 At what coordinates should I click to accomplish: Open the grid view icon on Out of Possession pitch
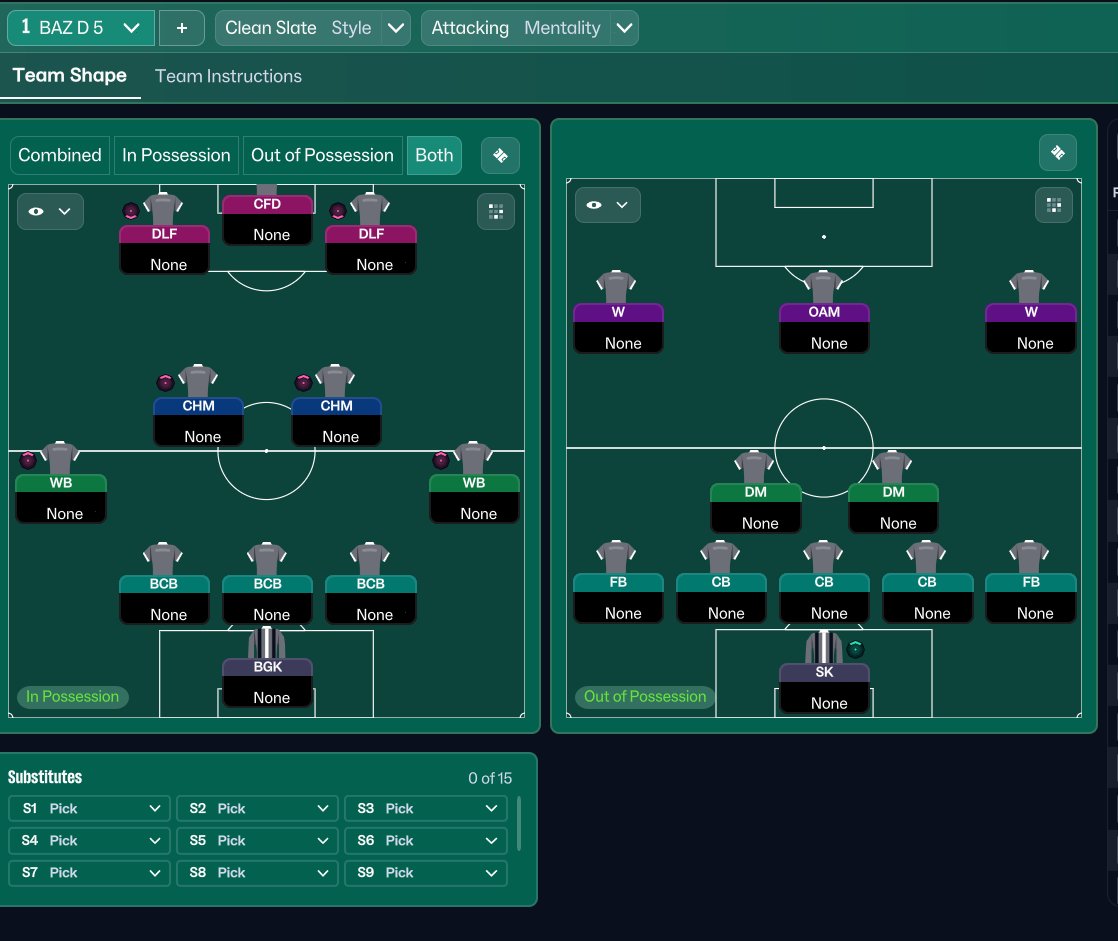(1054, 205)
